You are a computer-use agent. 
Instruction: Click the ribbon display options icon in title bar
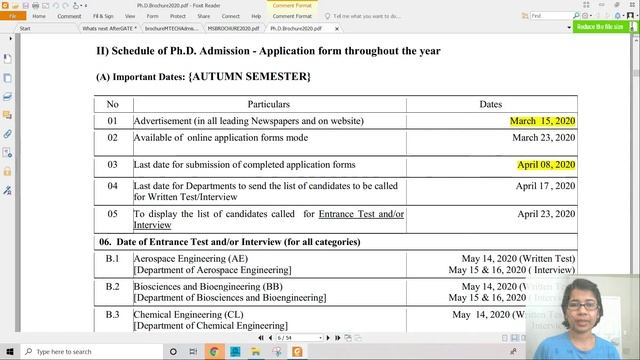[586, 5]
